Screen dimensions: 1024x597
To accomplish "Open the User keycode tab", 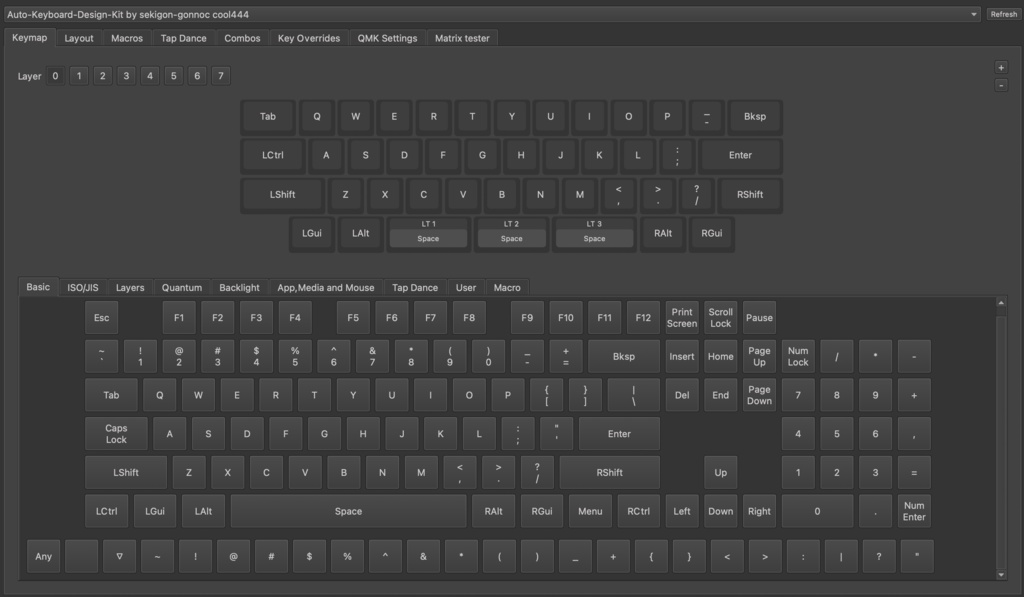I will (466, 287).
